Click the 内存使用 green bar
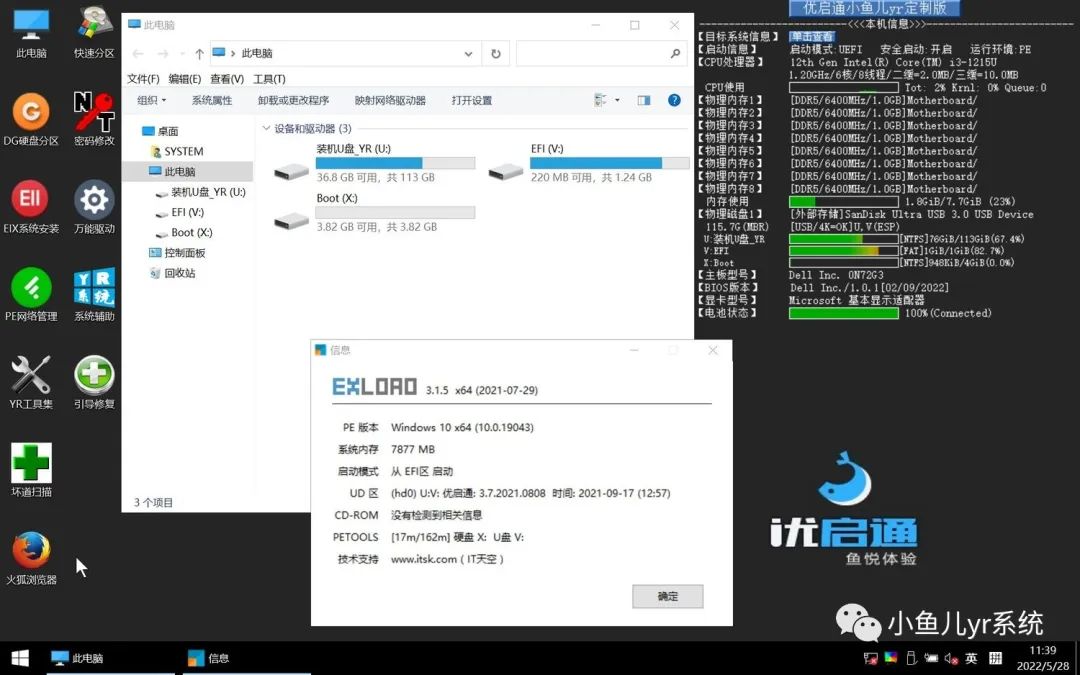Screen dimensions: 1080x675 (x=844, y=201)
